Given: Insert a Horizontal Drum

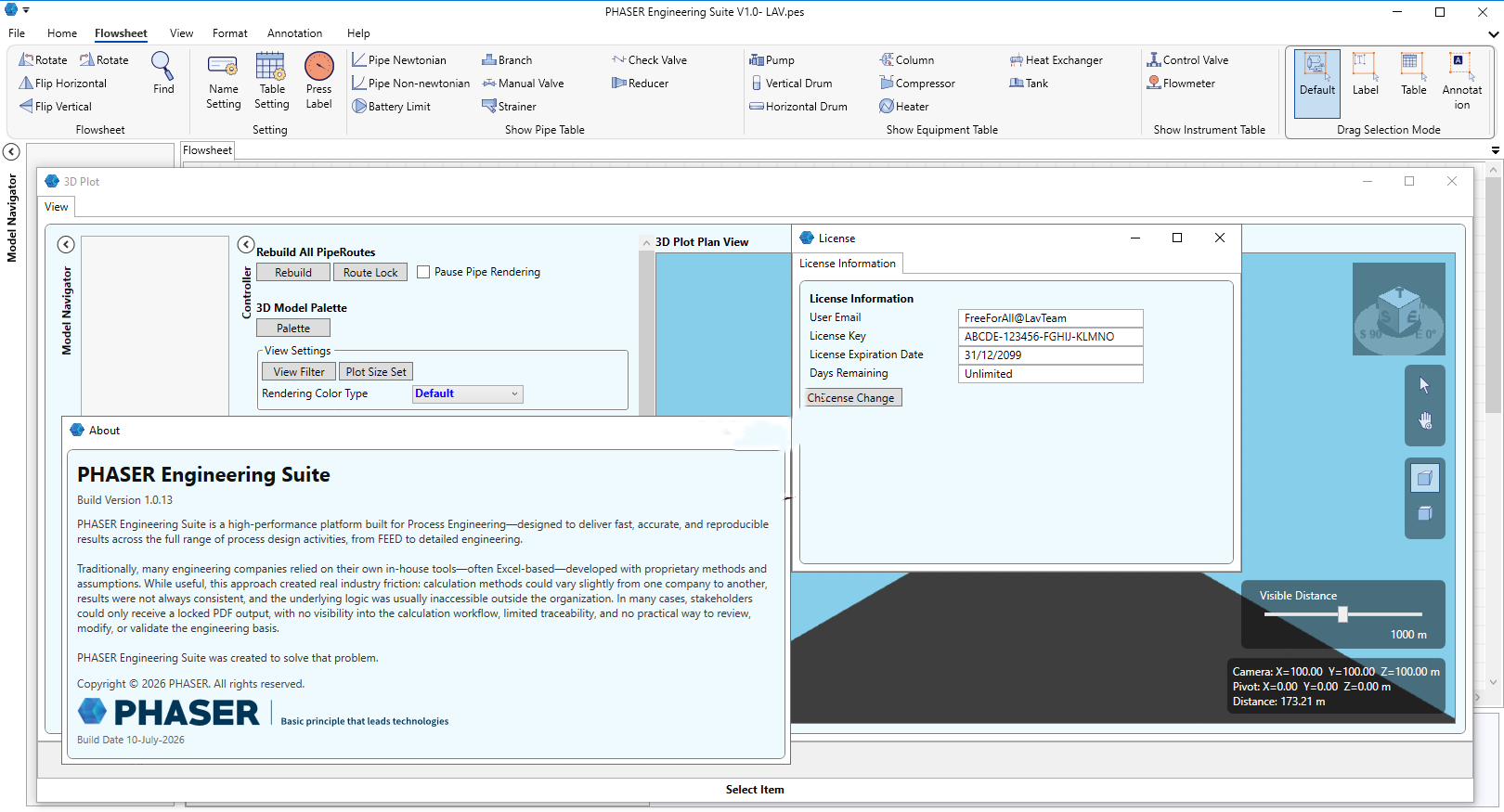Looking at the screenshot, I should pyautogui.click(x=798, y=107).
